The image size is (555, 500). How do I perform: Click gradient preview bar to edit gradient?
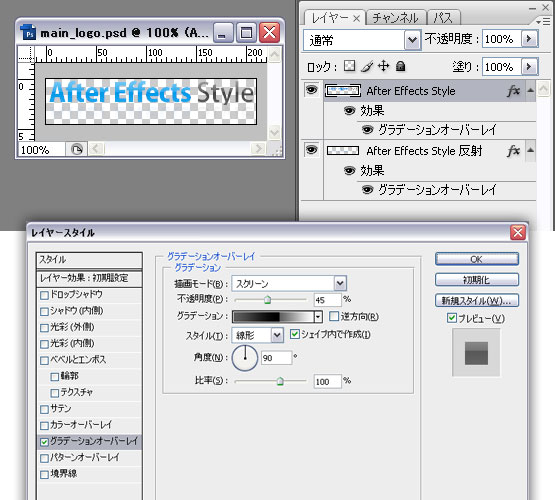pyautogui.click(x=273, y=317)
